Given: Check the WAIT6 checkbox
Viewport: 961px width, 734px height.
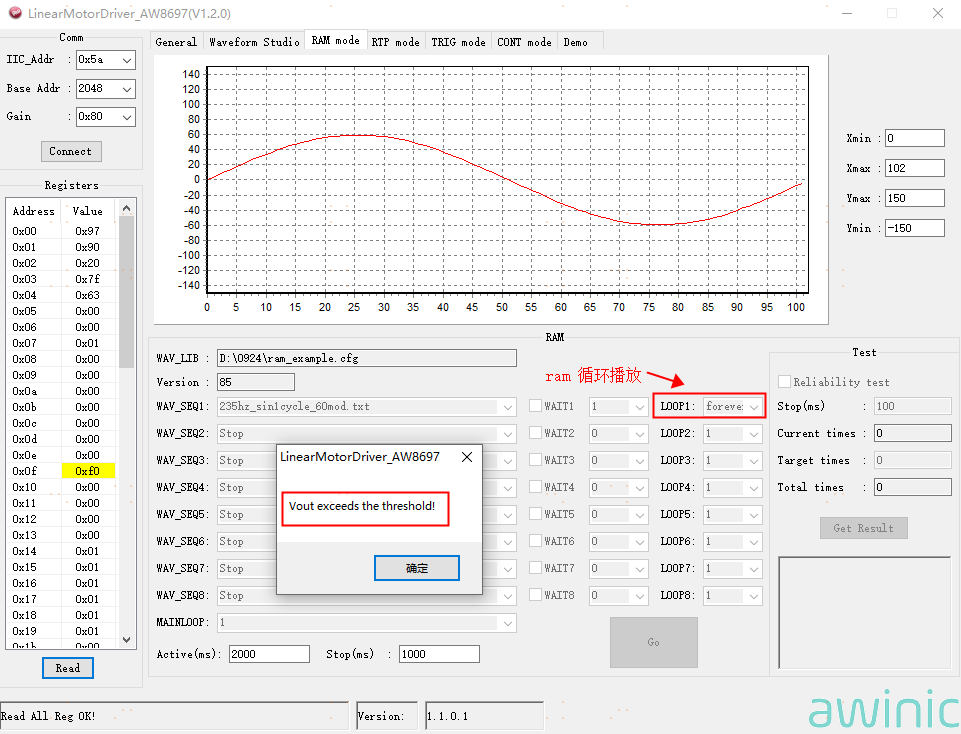Looking at the screenshot, I should pos(536,540).
